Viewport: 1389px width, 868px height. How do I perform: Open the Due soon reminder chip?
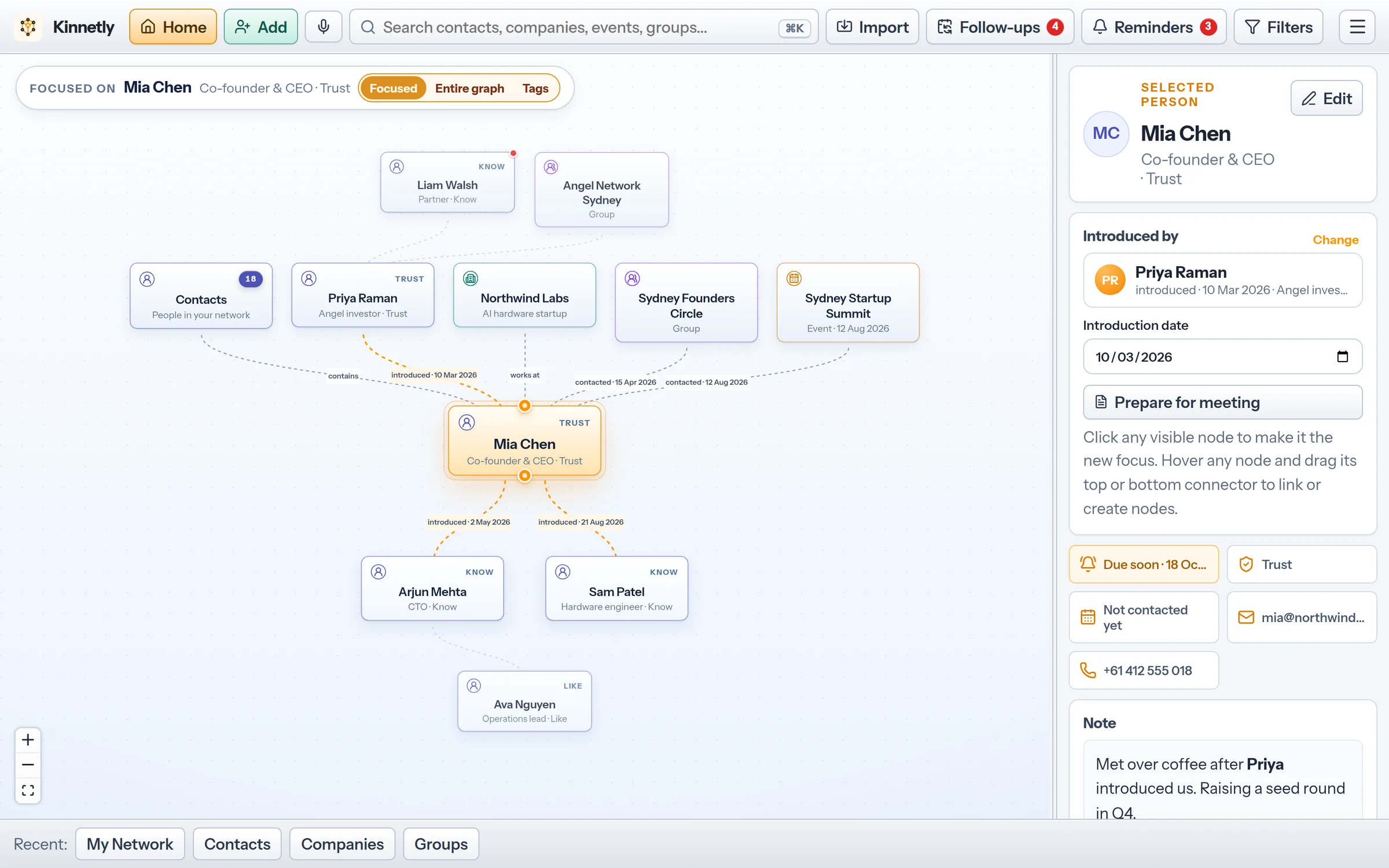[x=1144, y=564]
